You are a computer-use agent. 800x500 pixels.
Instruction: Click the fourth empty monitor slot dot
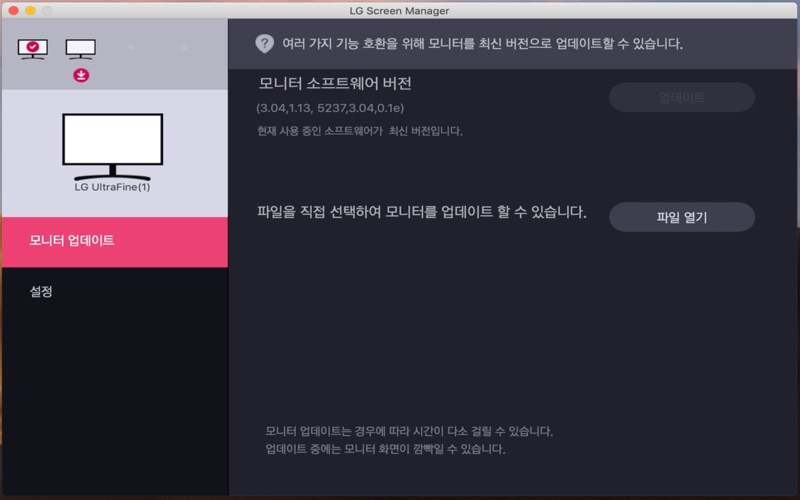click(184, 47)
